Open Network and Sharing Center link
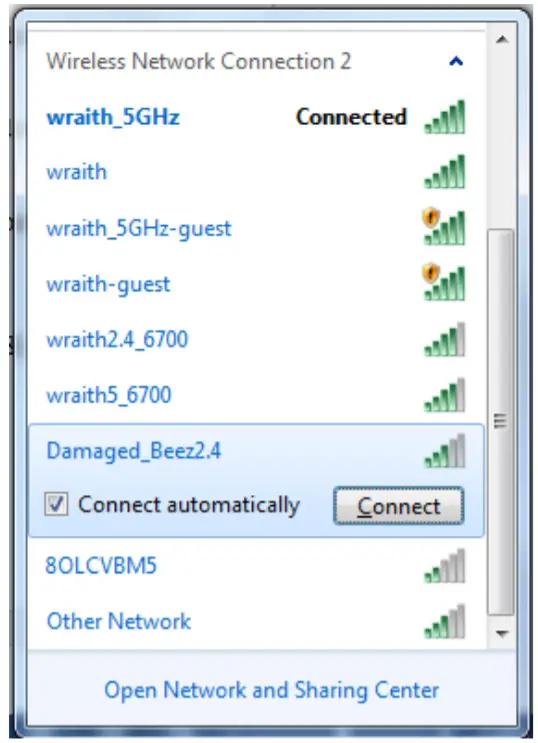Screen dimensions: 538x743 (272, 690)
